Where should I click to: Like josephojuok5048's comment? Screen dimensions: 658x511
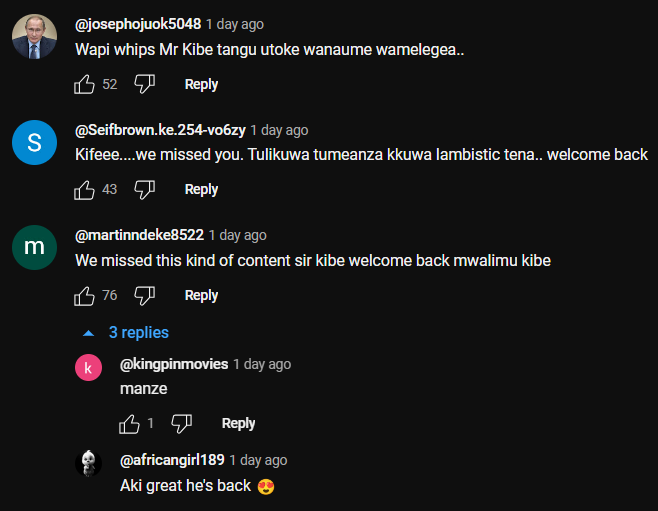pyautogui.click(x=85, y=84)
